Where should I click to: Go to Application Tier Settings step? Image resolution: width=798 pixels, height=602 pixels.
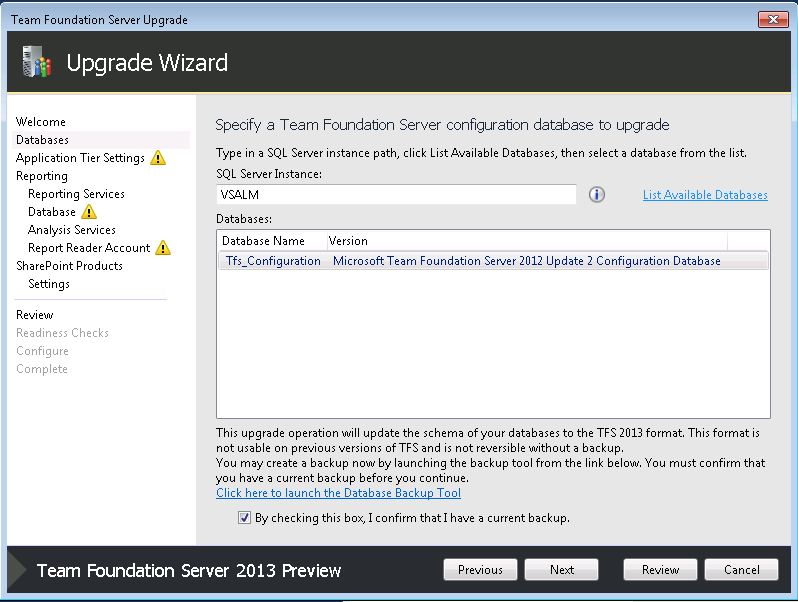(80, 158)
